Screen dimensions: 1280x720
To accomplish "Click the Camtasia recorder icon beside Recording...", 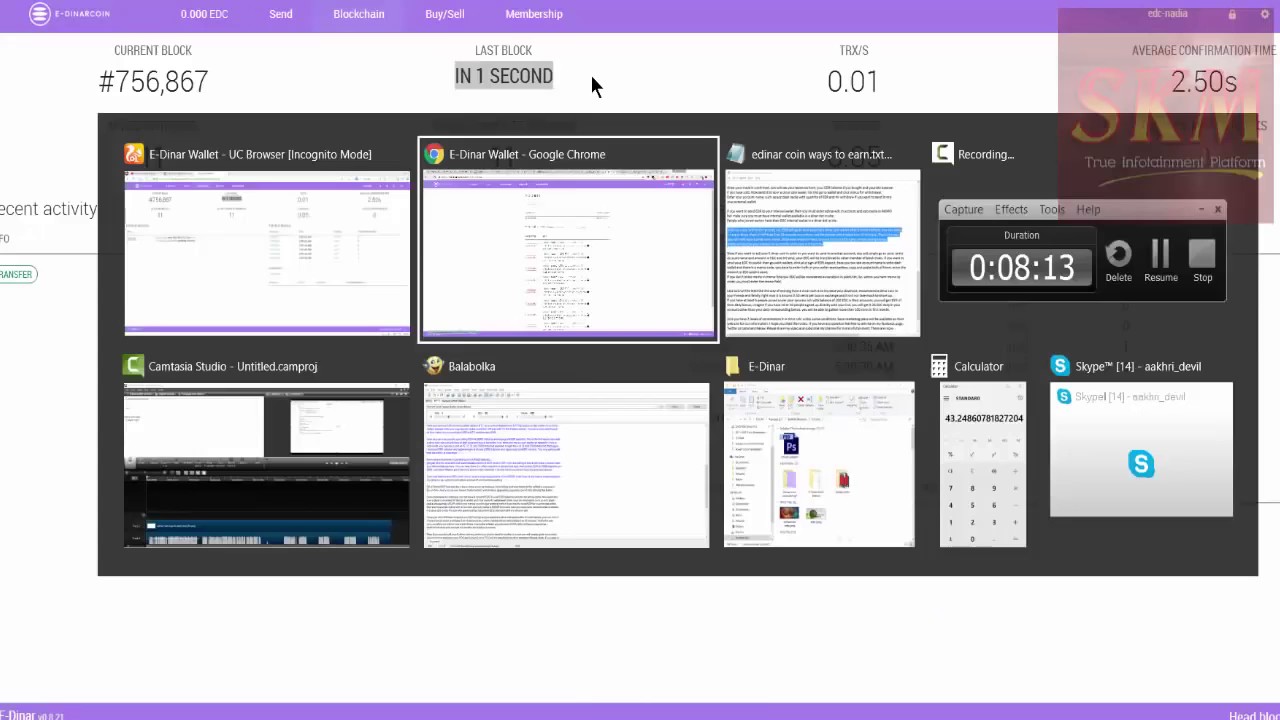I will (x=942, y=154).
